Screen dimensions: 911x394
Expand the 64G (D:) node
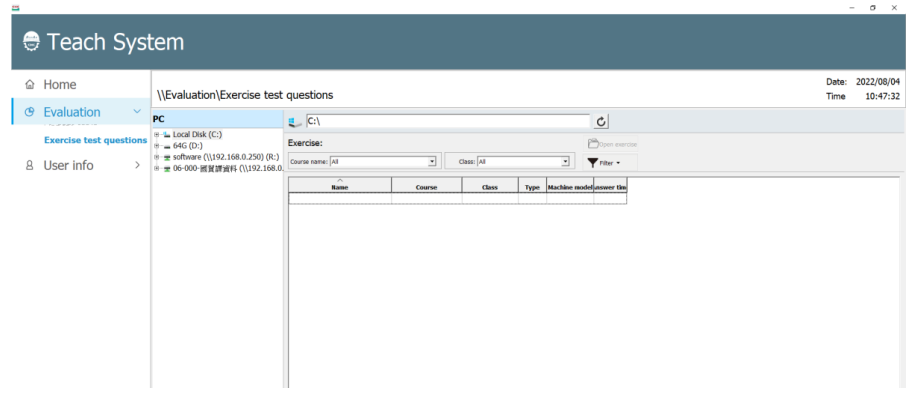(156, 145)
